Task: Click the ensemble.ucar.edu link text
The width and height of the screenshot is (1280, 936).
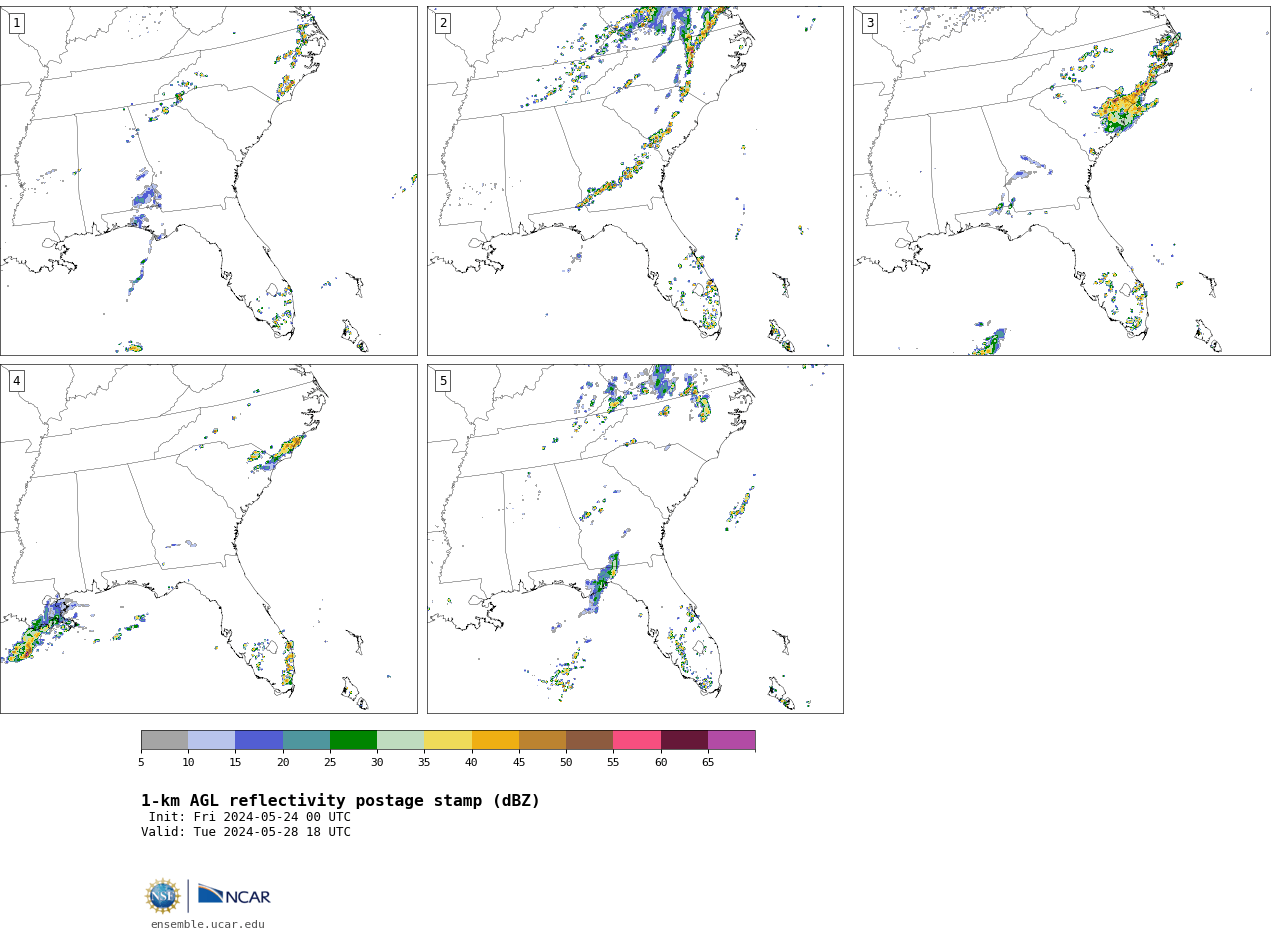Action: 208,925
